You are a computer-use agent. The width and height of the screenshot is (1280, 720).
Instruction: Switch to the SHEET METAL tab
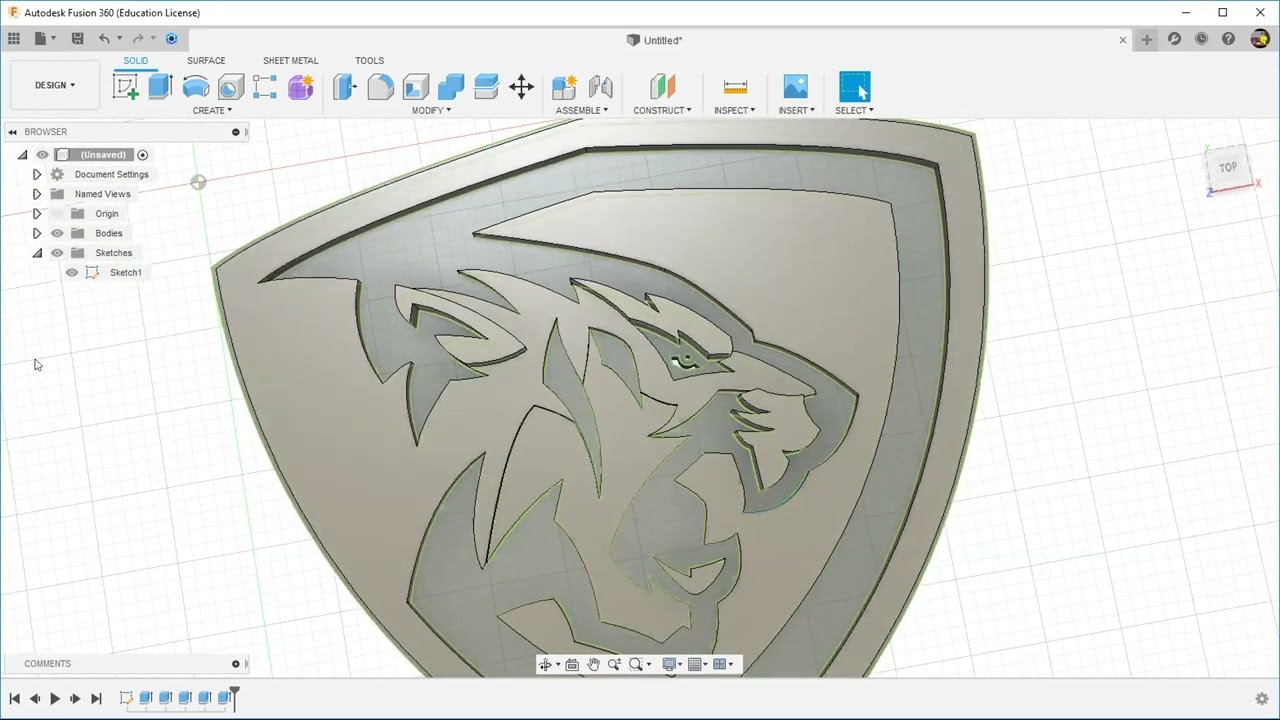tap(290, 60)
